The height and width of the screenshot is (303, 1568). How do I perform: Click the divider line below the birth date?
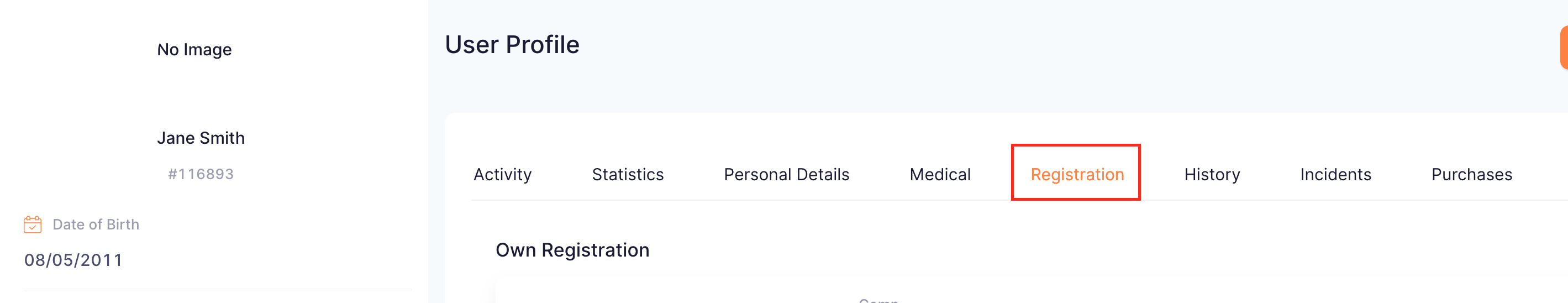[x=217, y=290]
